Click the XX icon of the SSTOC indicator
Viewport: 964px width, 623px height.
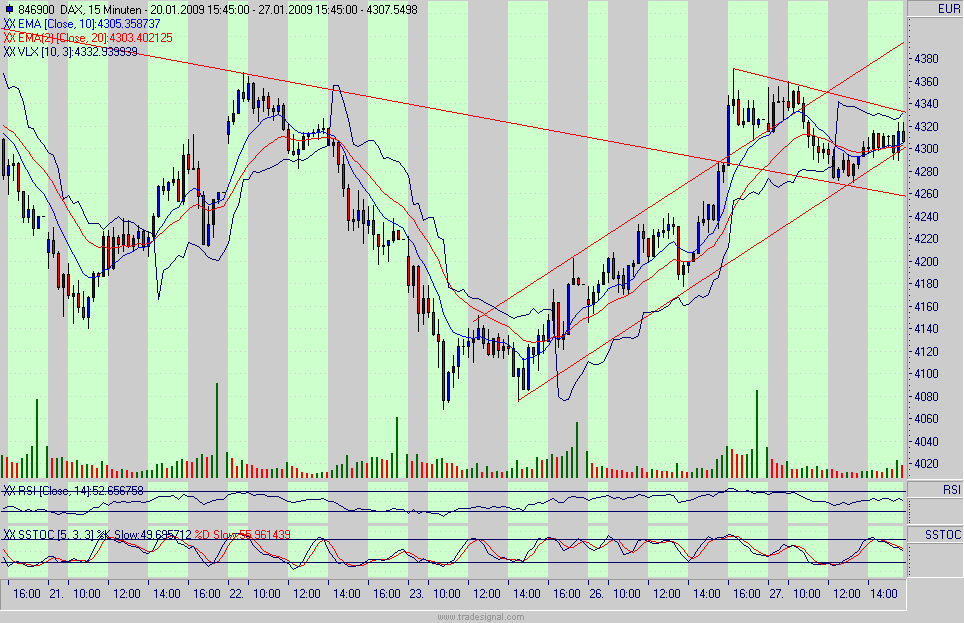tap(9, 534)
